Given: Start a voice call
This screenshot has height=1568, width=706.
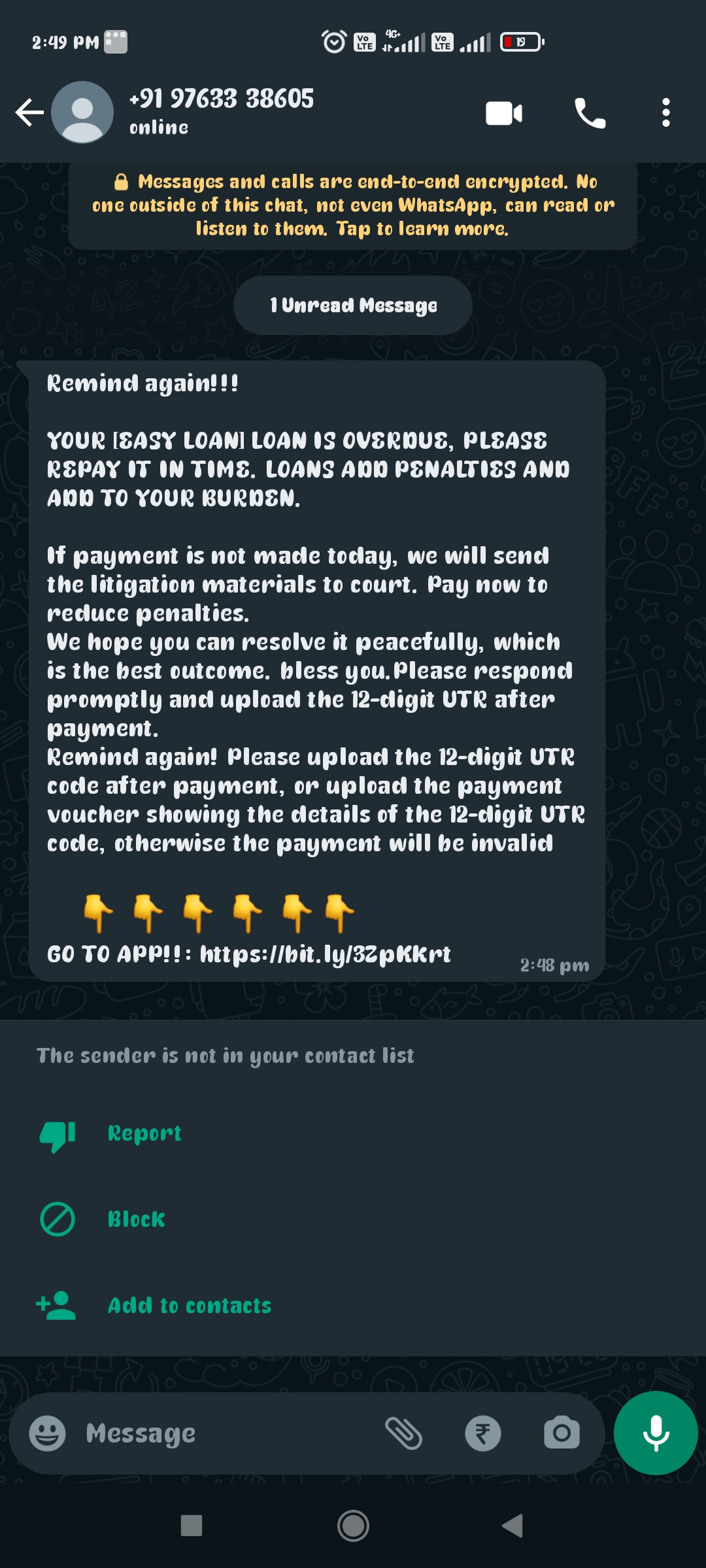Looking at the screenshot, I should click(590, 114).
